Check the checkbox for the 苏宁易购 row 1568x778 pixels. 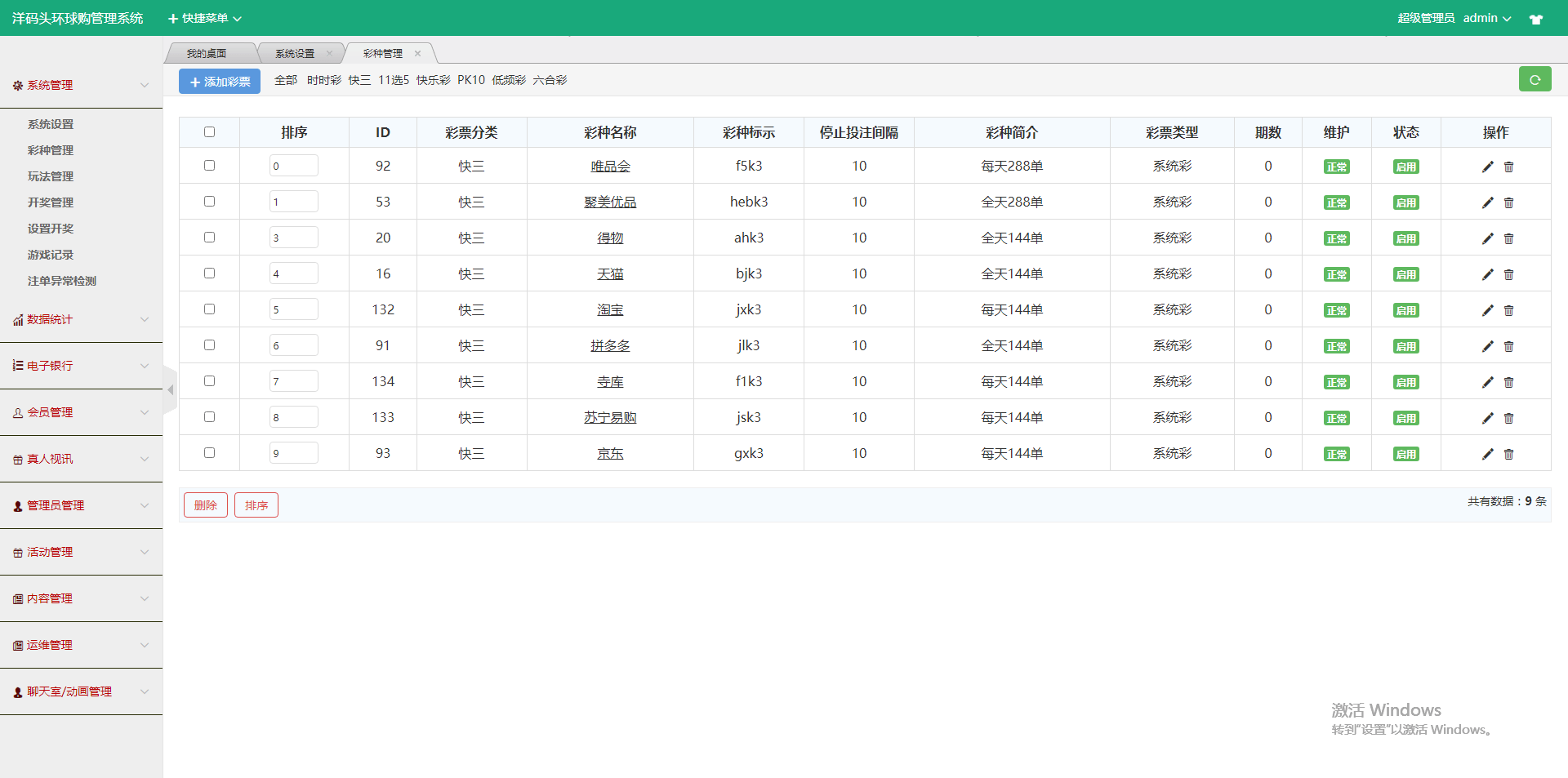(209, 417)
